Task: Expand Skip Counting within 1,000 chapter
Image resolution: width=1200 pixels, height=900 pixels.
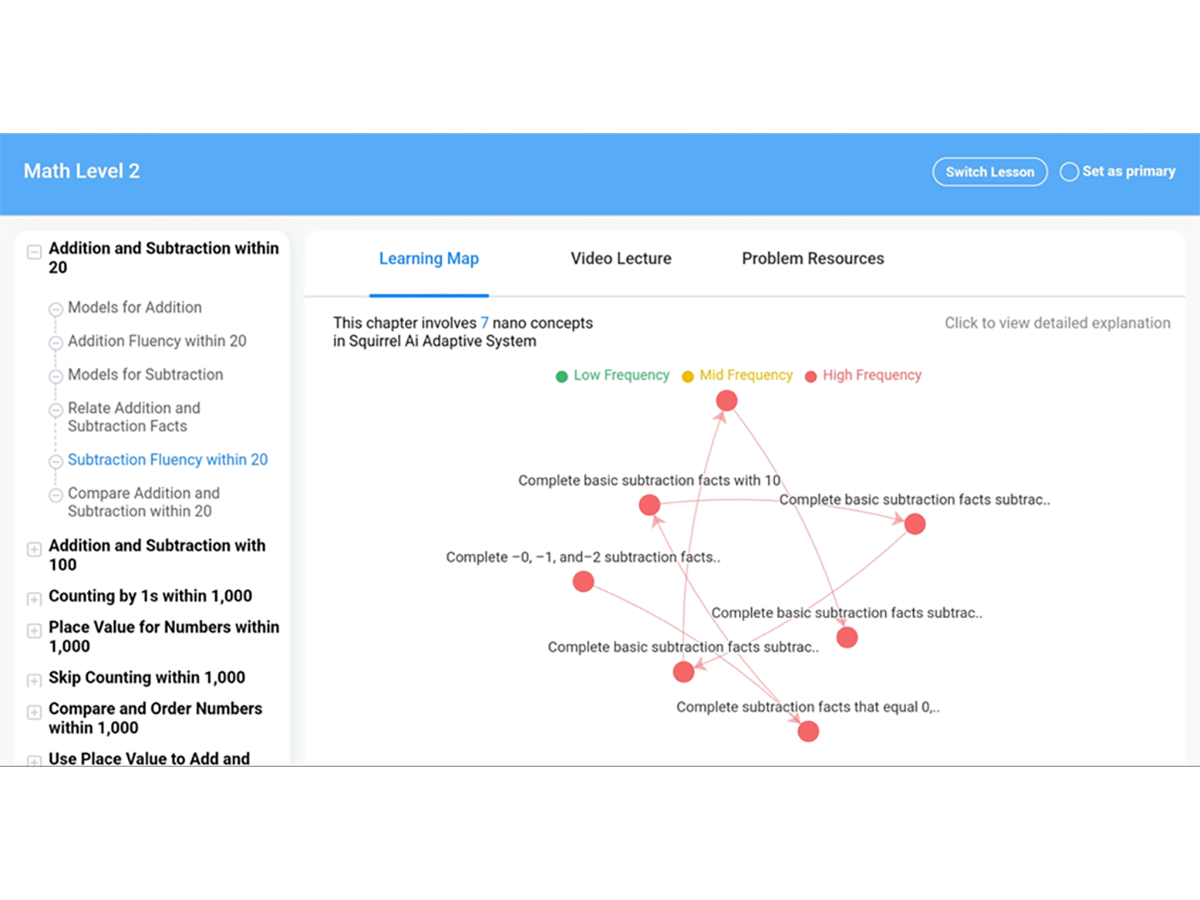Action: [x=34, y=680]
